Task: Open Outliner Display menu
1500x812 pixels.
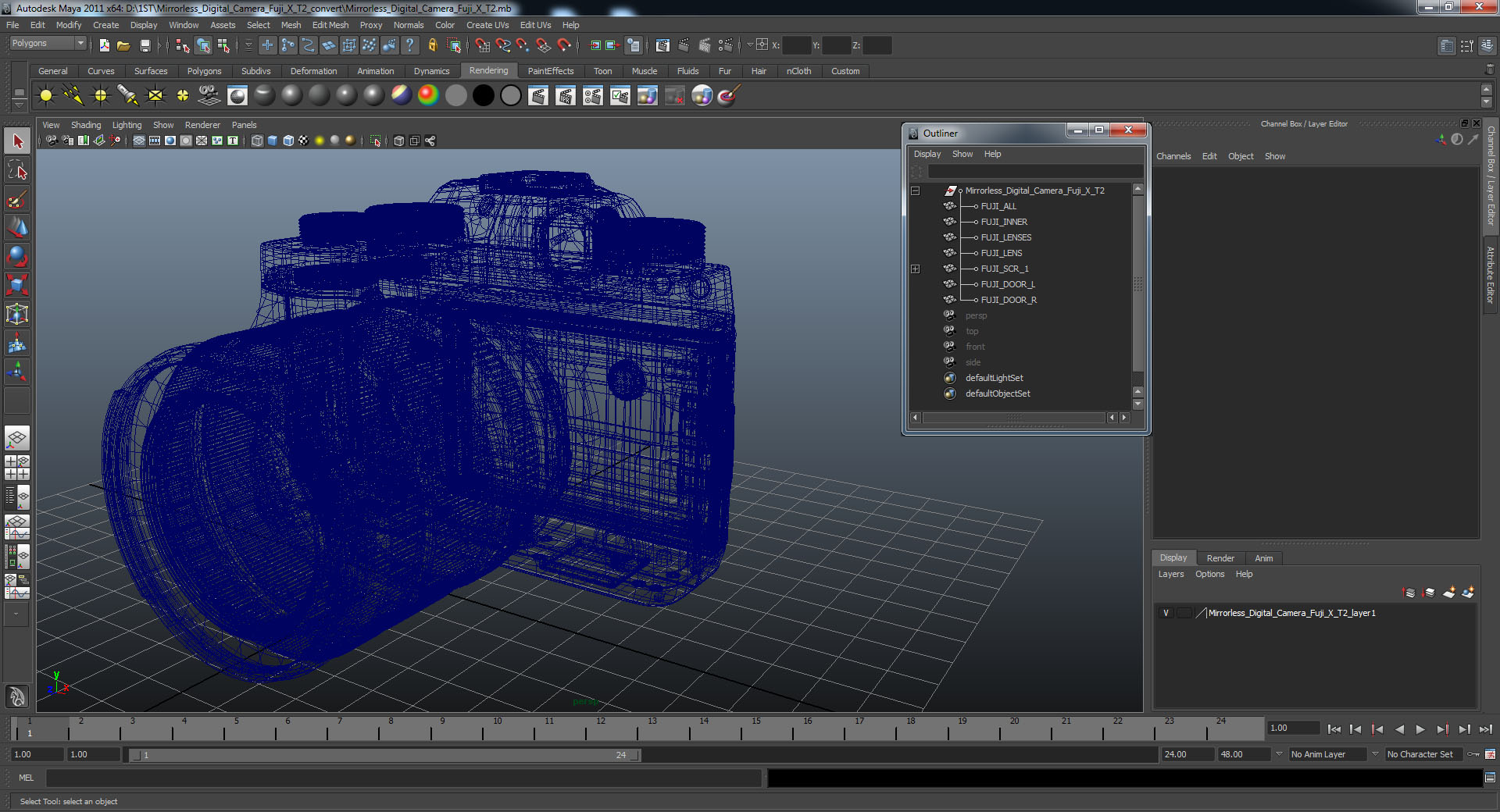Action: [927, 154]
